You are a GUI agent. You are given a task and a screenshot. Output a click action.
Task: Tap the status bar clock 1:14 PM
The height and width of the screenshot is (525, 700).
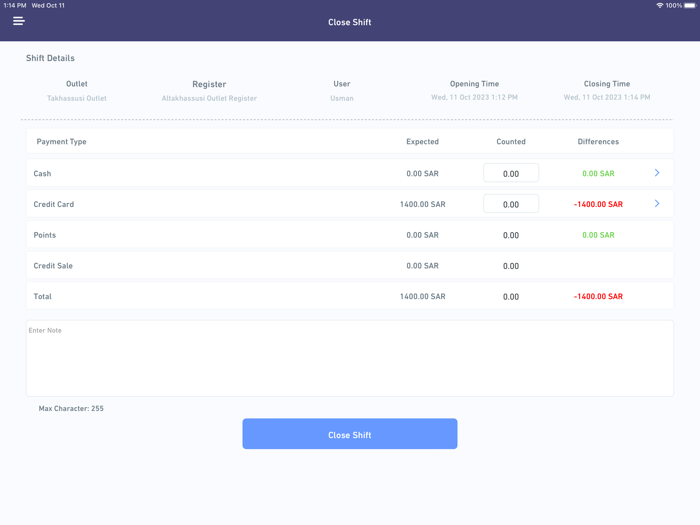click(x=15, y=5)
